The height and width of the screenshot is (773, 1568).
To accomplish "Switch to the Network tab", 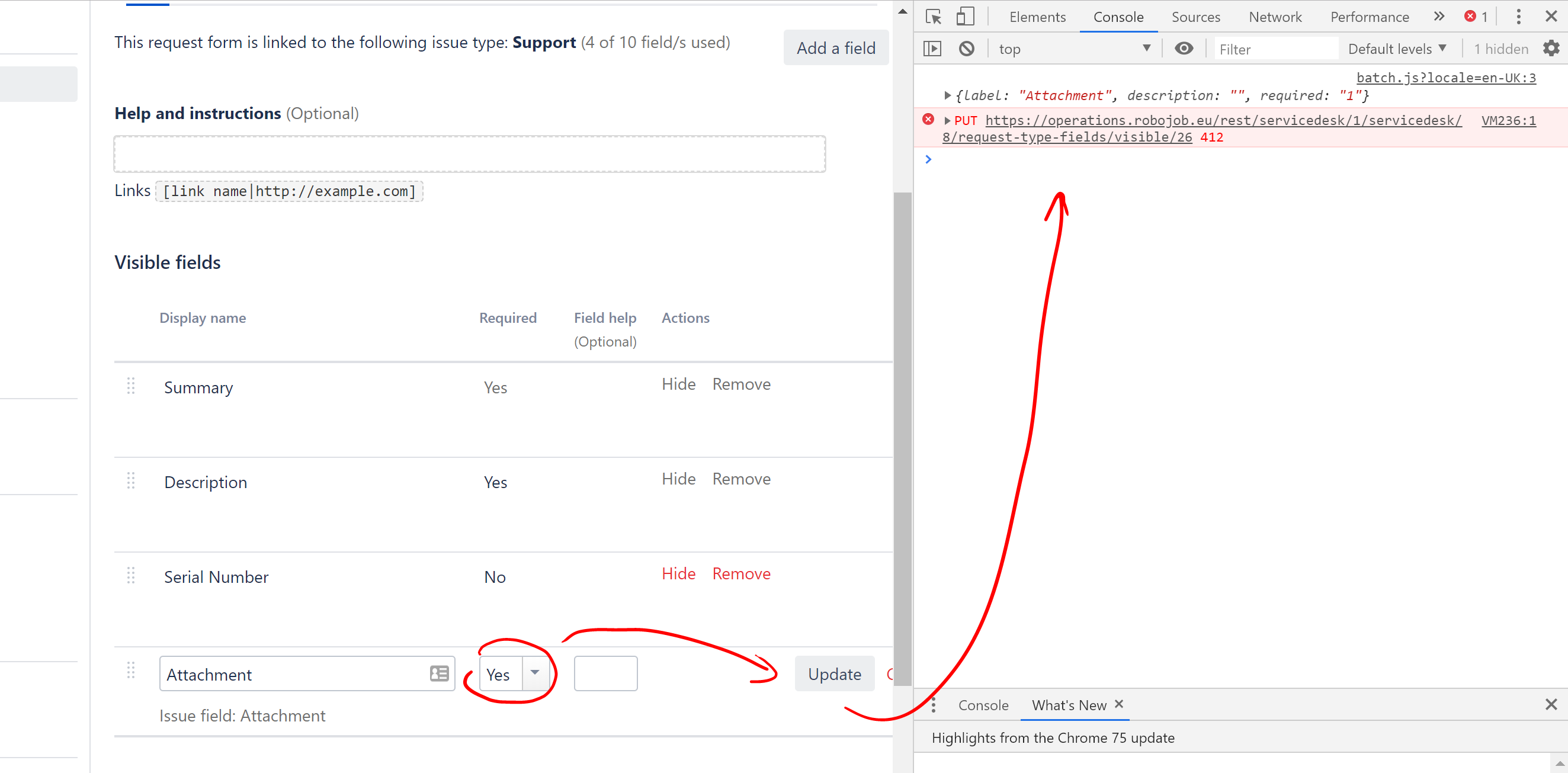I will pos(1275,17).
